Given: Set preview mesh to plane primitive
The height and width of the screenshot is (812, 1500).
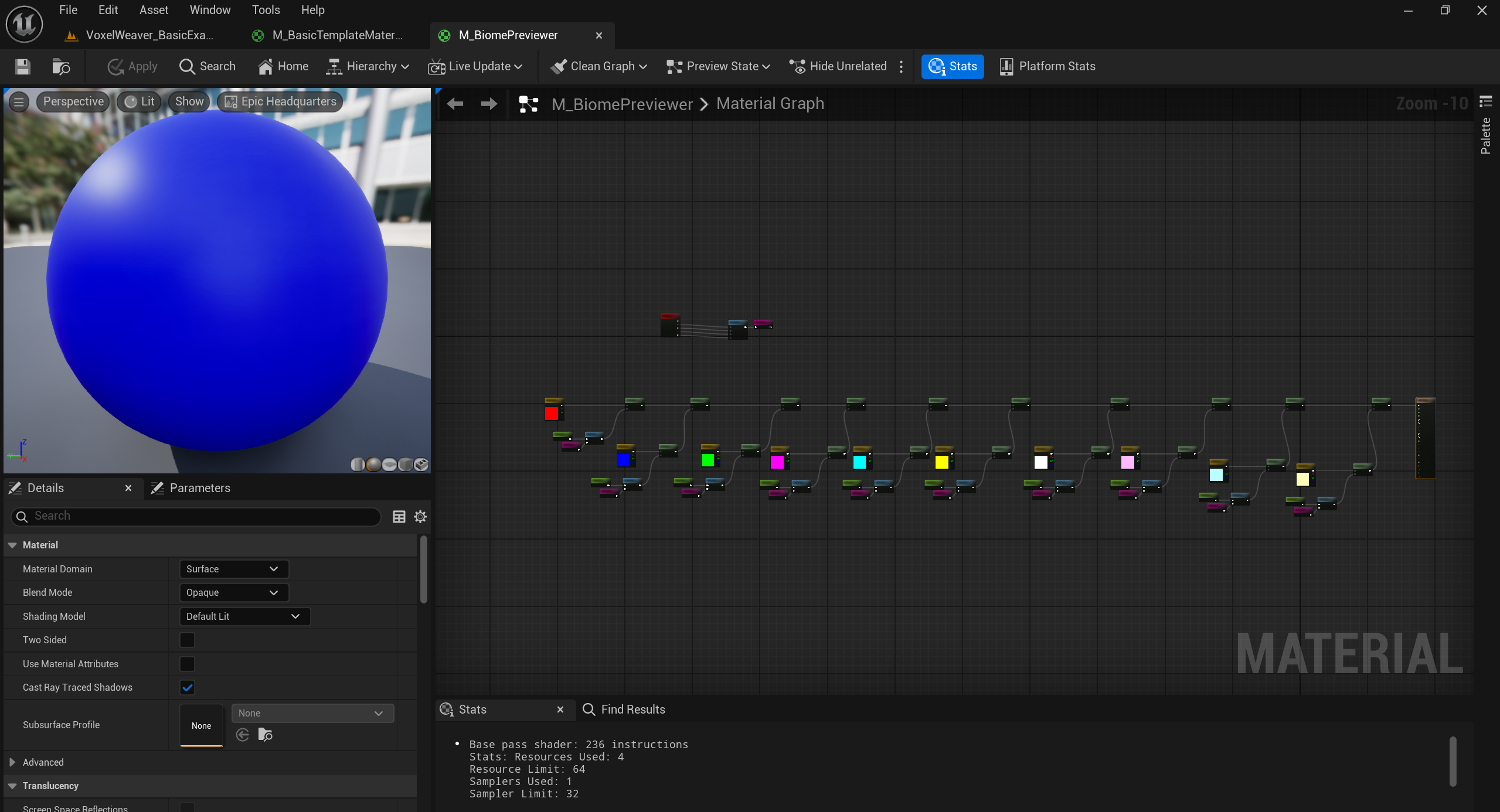Looking at the screenshot, I should pos(389,465).
